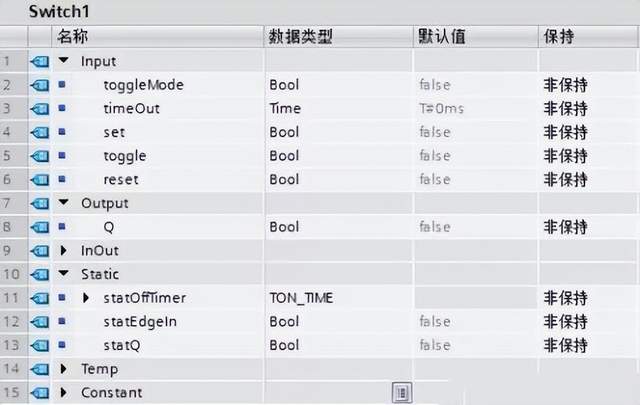This screenshot has height=405, width=640.
Task: Collapse the Static section
Action: coord(65,274)
